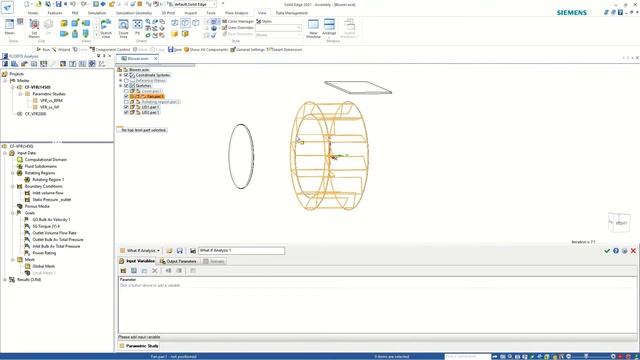Select the VFR_vs_RPM parametric study
This screenshot has height=360, width=640.
pos(51,100)
